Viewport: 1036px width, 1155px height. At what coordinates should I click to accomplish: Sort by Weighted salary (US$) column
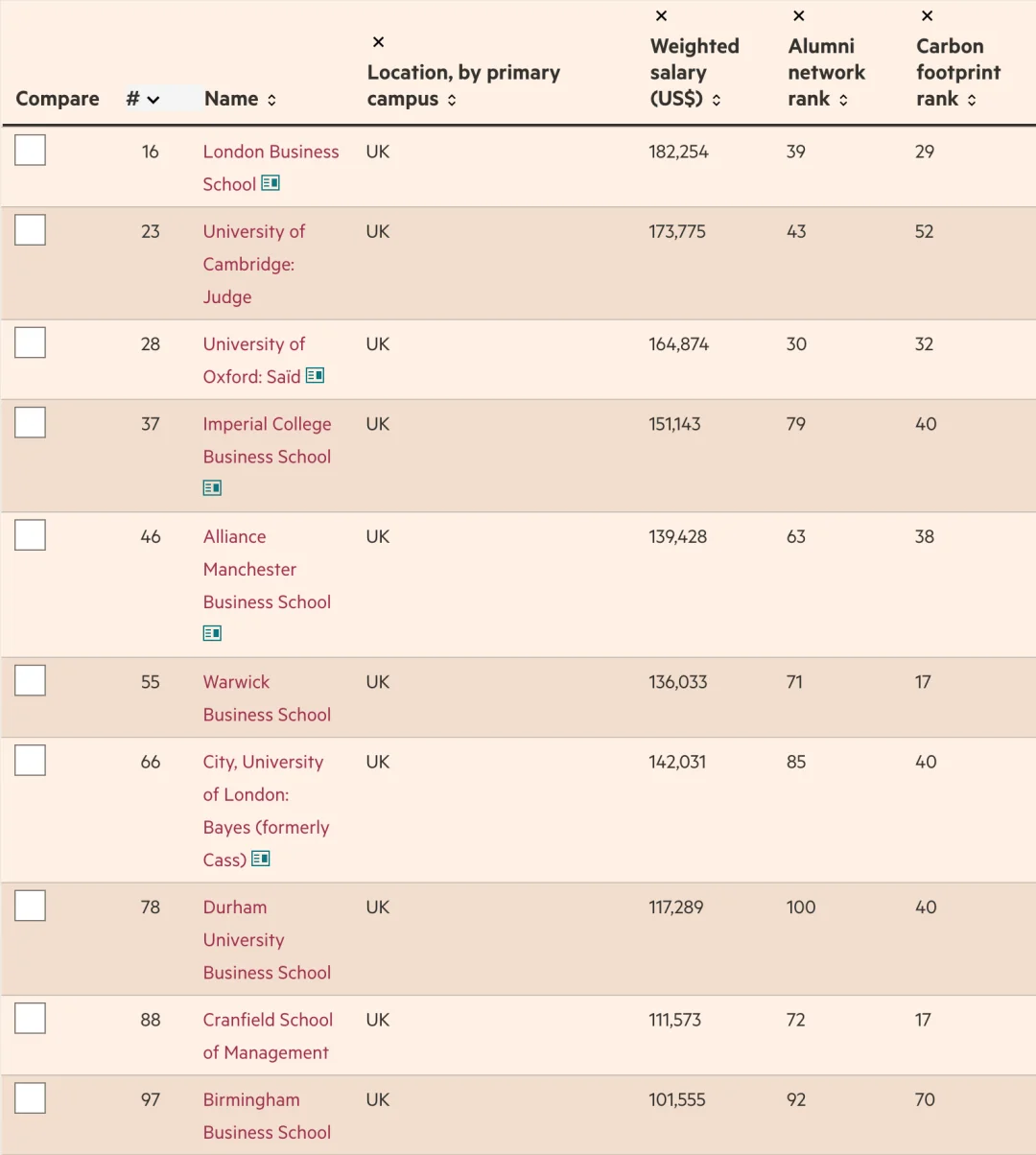coord(716,100)
